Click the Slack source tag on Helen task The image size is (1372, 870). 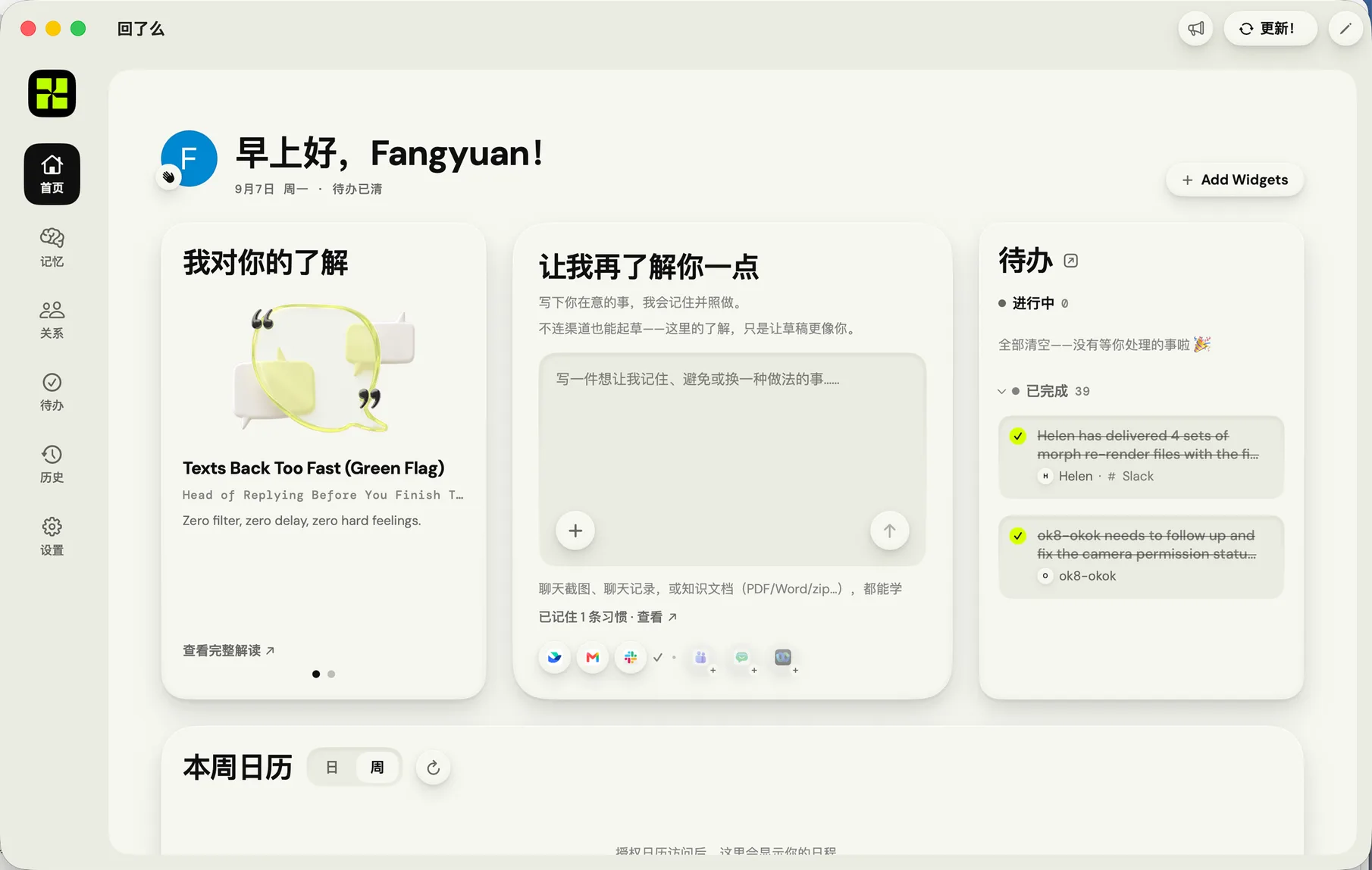(x=1130, y=476)
